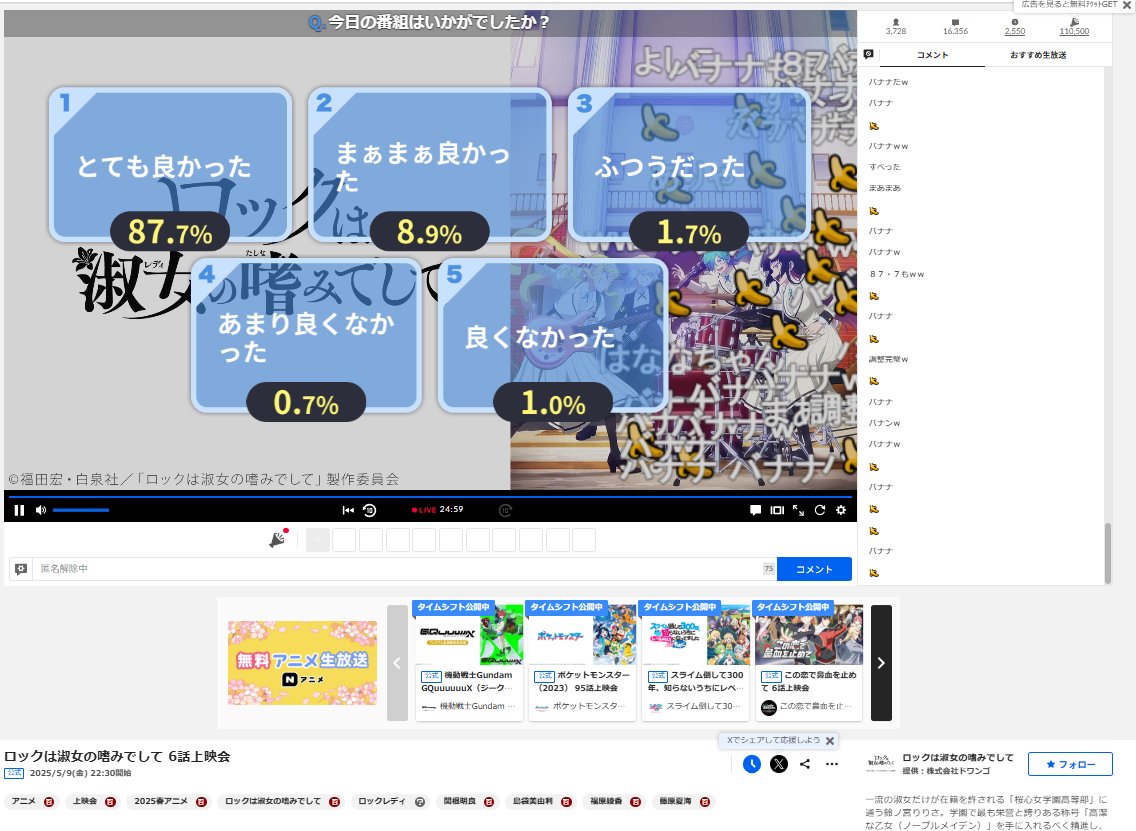Mute the player audio via speaker icon
This screenshot has width=1136, height=831.
41,510
